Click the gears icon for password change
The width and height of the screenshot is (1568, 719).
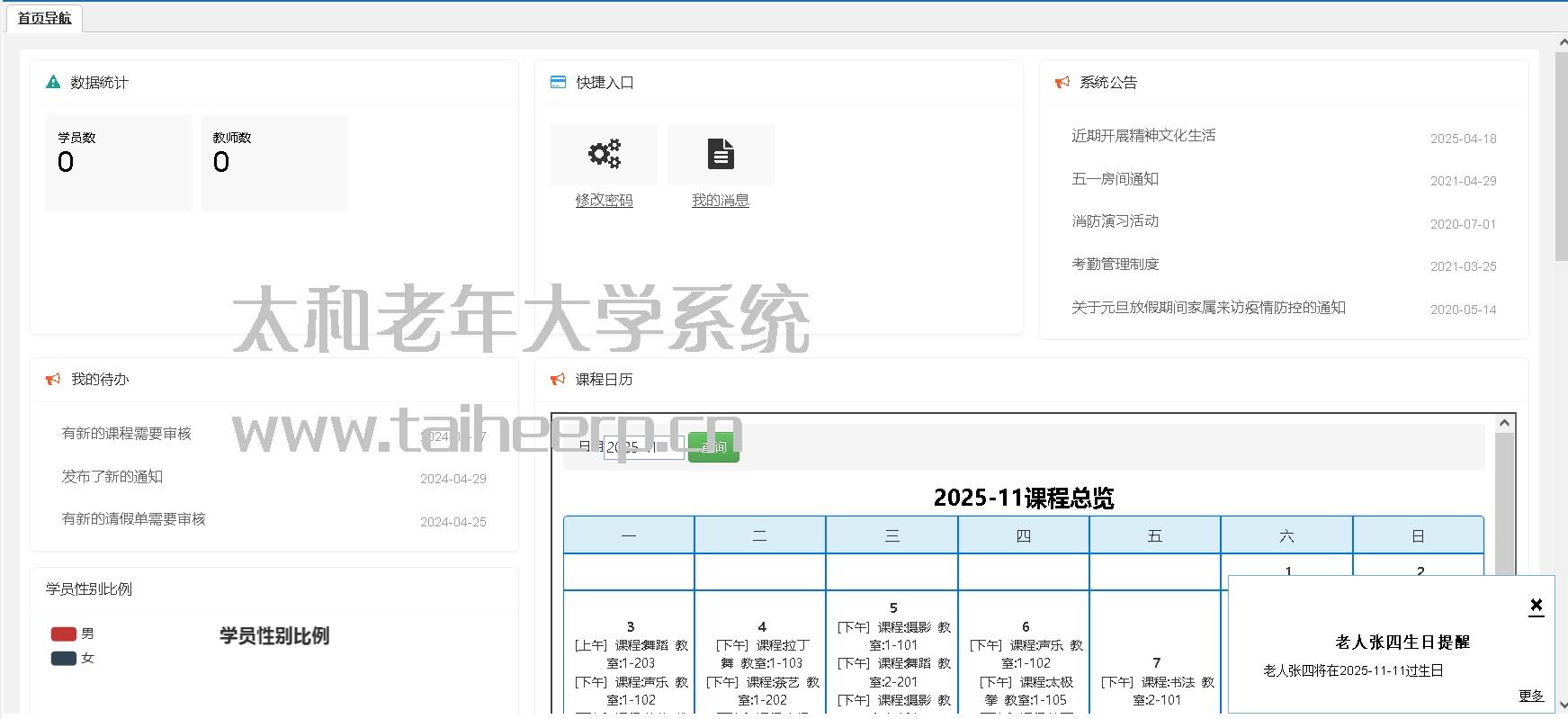click(x=604, y=154)
